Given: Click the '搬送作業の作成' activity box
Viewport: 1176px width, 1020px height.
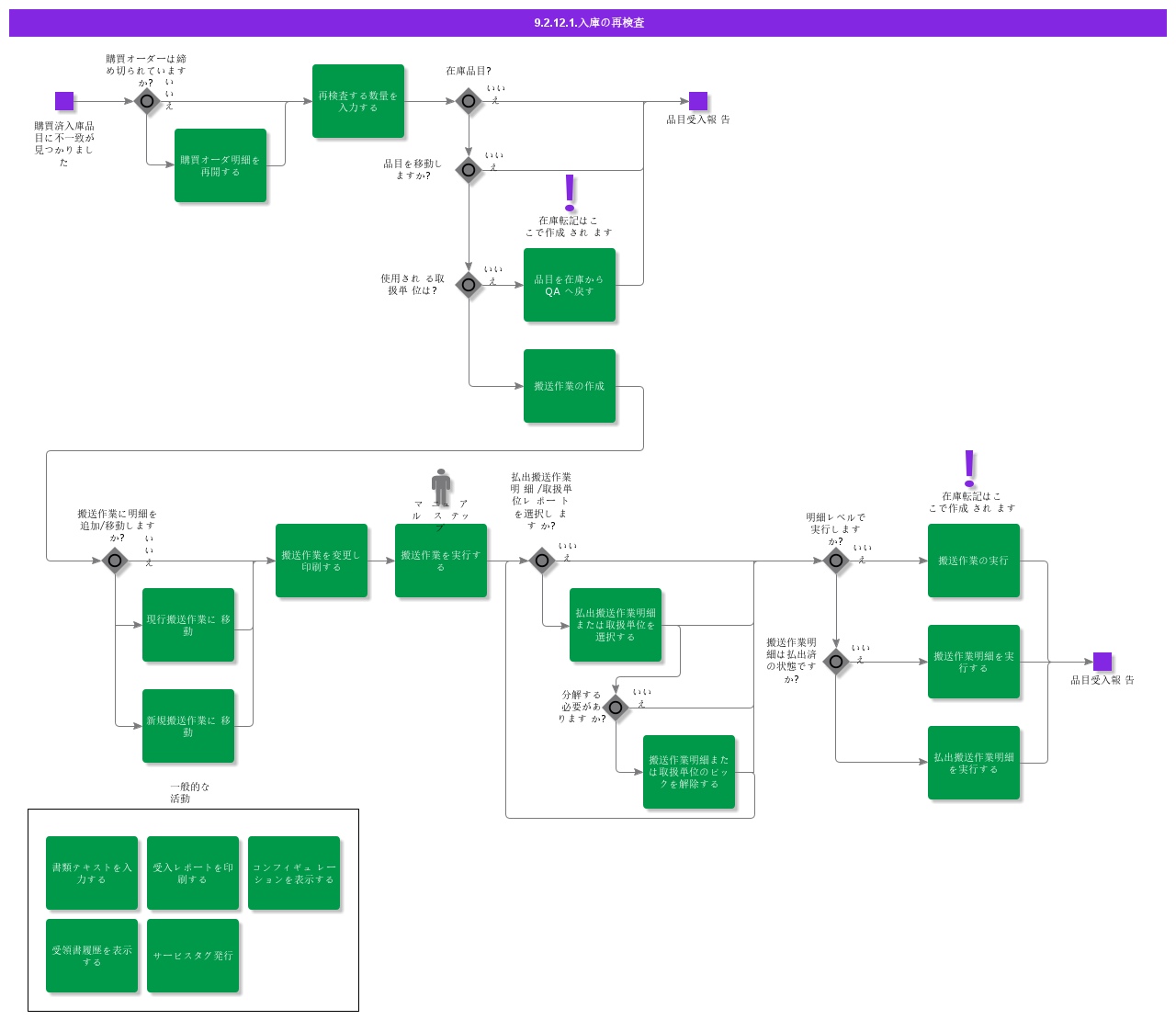Looking at the screenshot, I should coord(570,386).
